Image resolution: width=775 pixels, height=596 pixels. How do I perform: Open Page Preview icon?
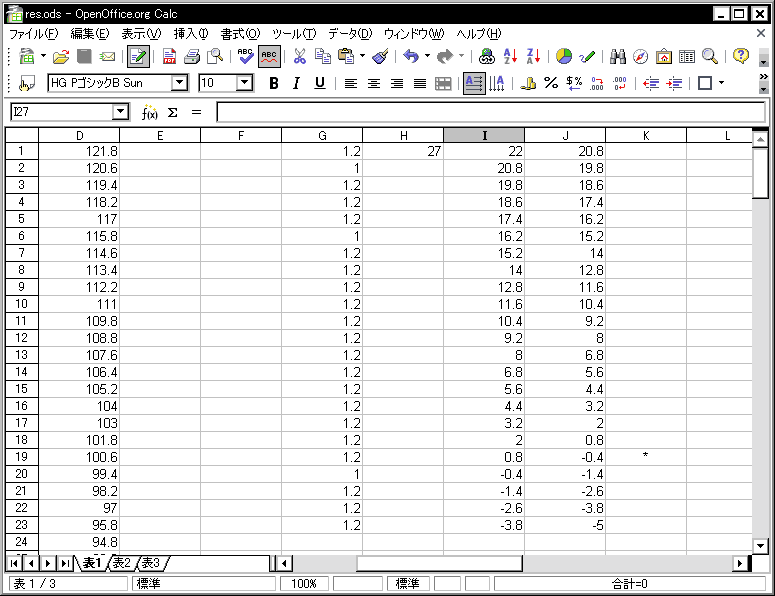(215, 56)
